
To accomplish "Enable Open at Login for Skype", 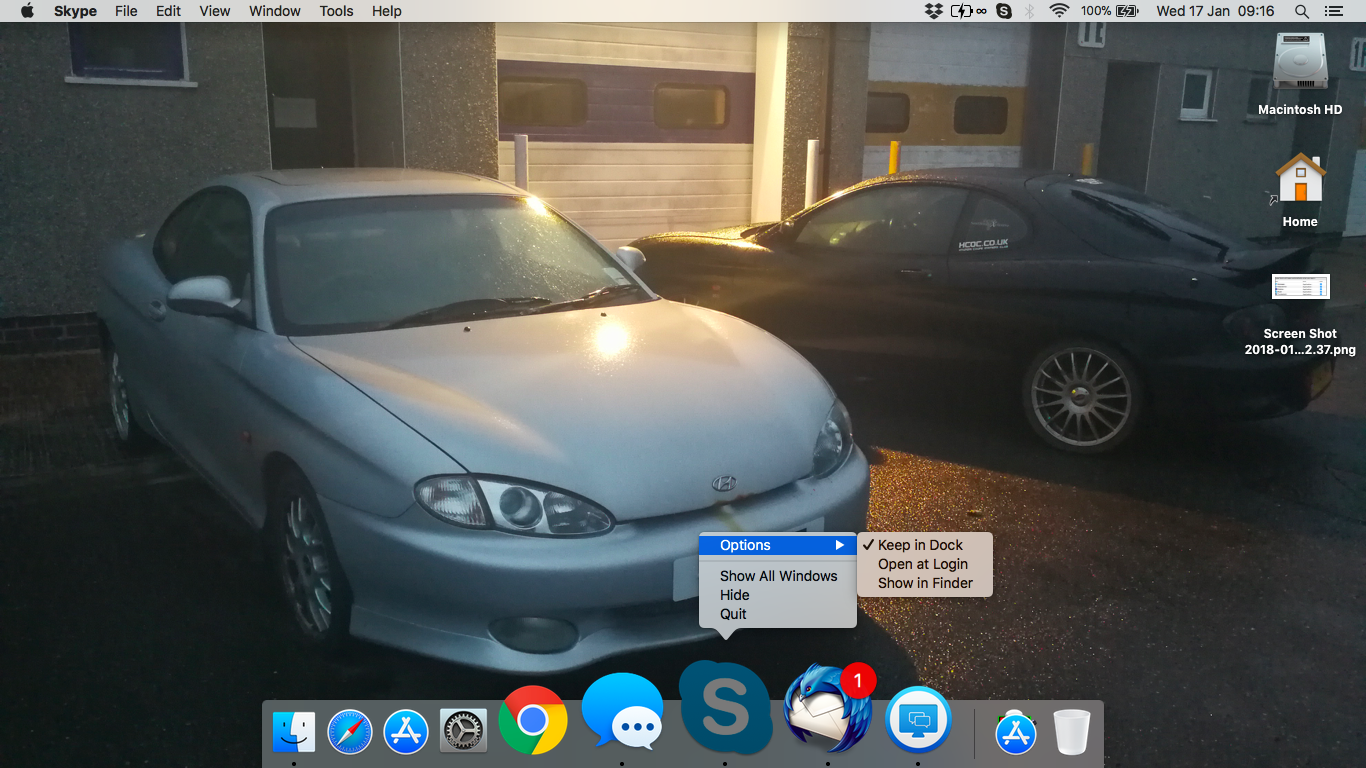I will coord(922,564).
